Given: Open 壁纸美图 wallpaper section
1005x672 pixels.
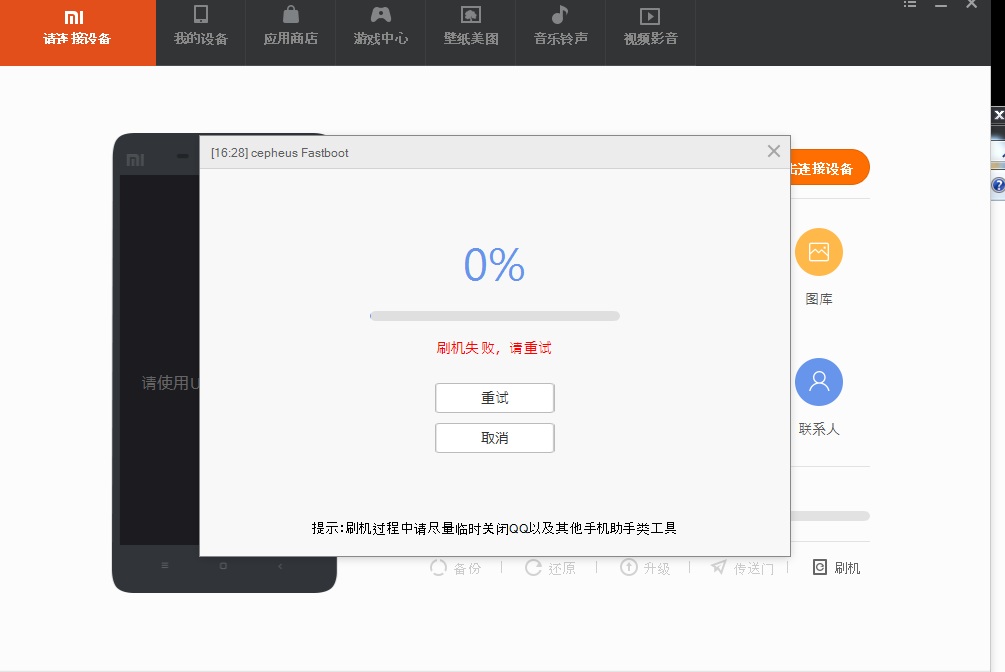Looking at the screenshot, I should coord(470,27).
